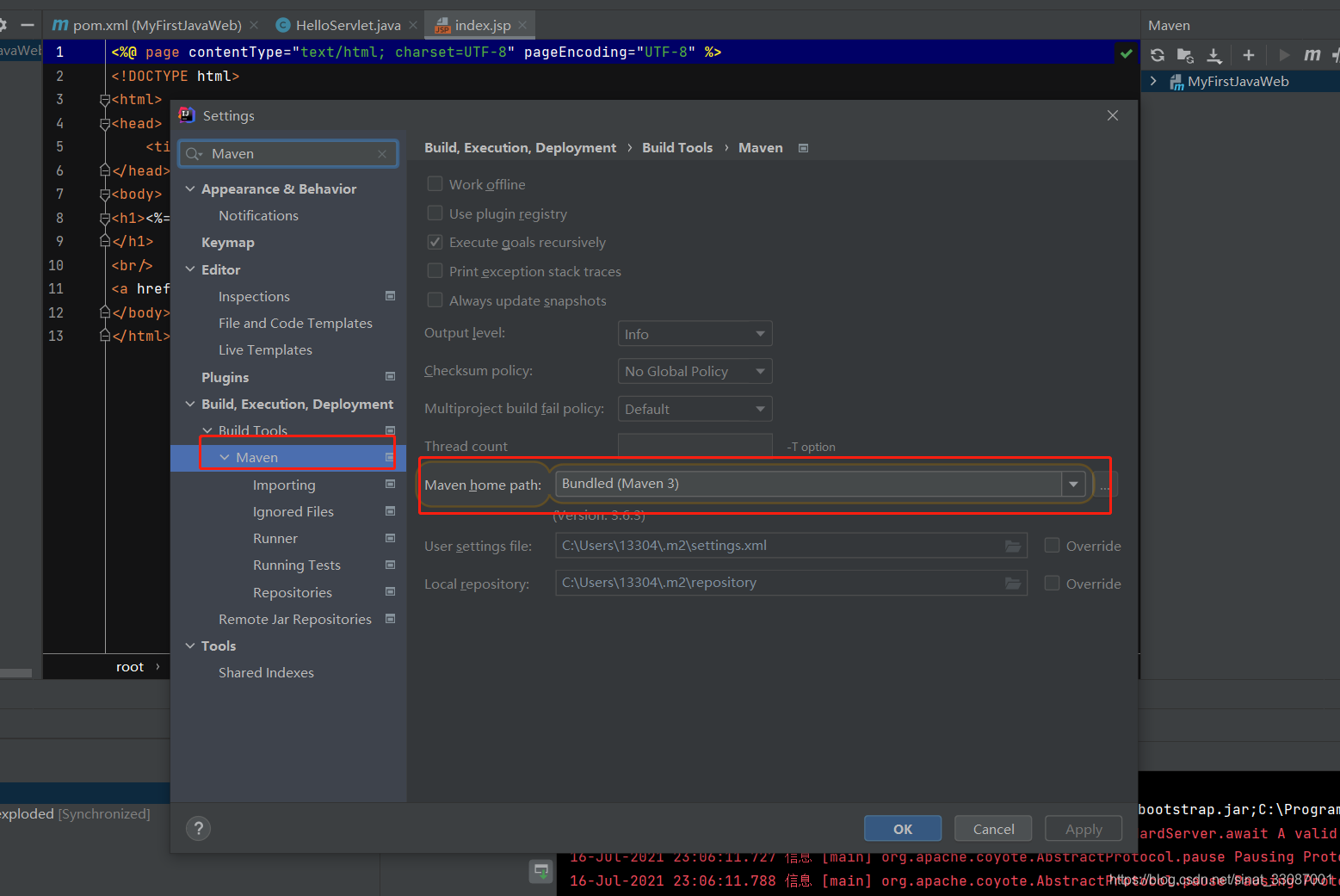
Task: Click Build, Execution, Deployment breadcrumb
Action: 520,147
